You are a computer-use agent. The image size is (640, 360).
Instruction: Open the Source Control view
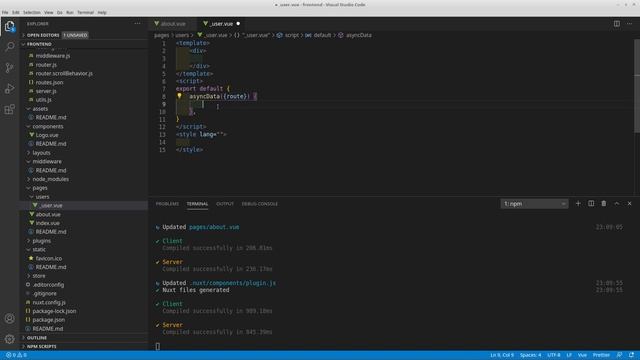(9, 68)
